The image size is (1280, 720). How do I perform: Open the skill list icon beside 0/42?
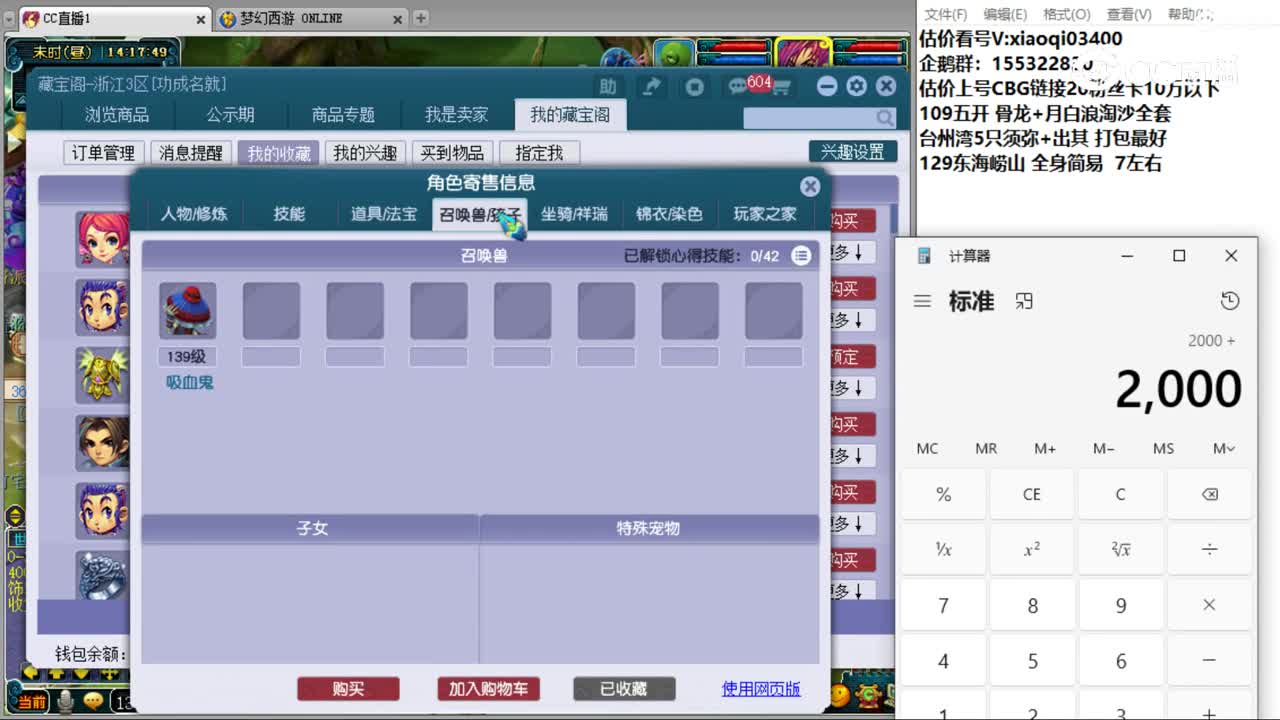point(801,256)
